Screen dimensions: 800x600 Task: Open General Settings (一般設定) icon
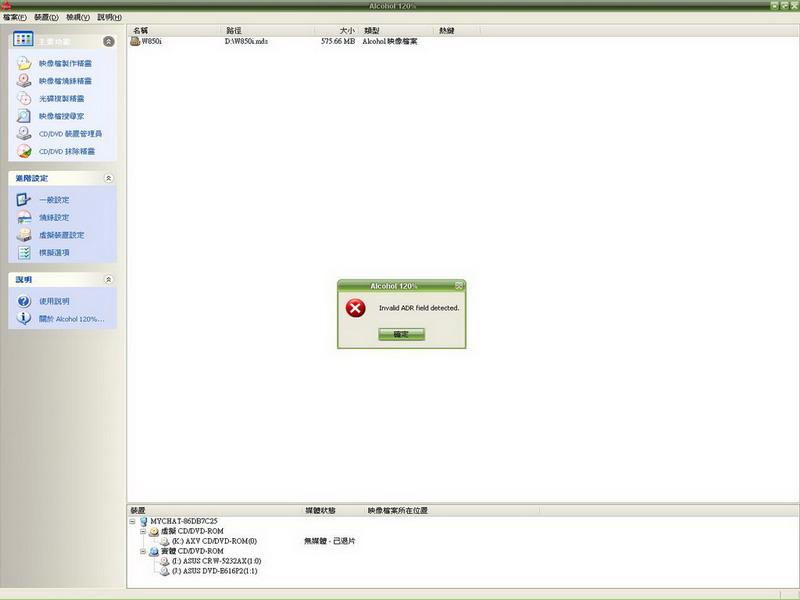23,199
